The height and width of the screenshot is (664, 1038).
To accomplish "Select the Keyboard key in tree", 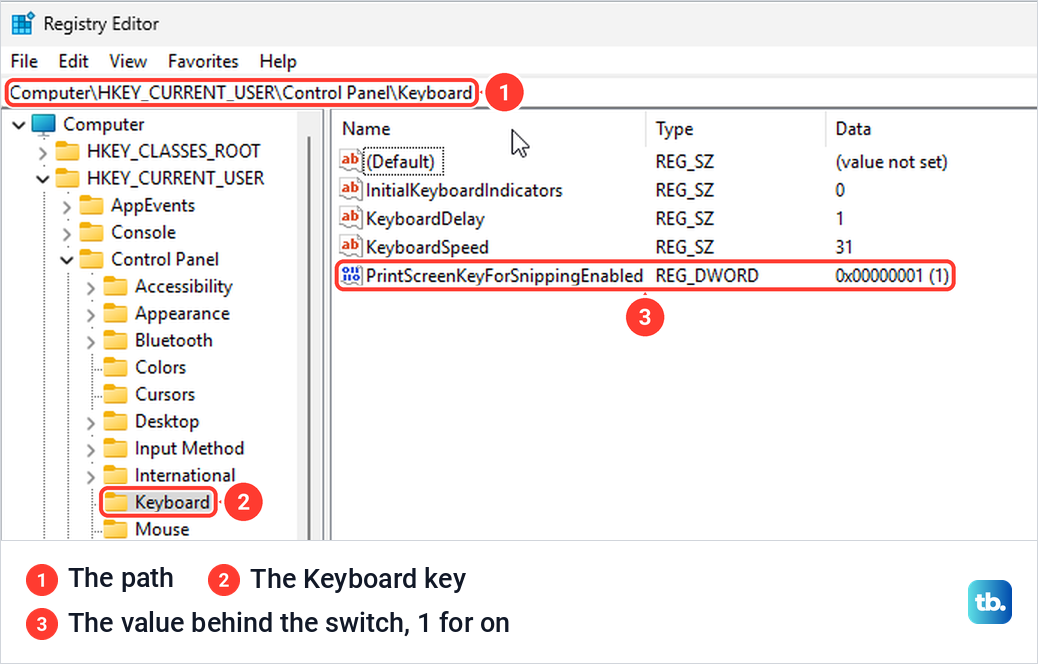I will (172, 502).
